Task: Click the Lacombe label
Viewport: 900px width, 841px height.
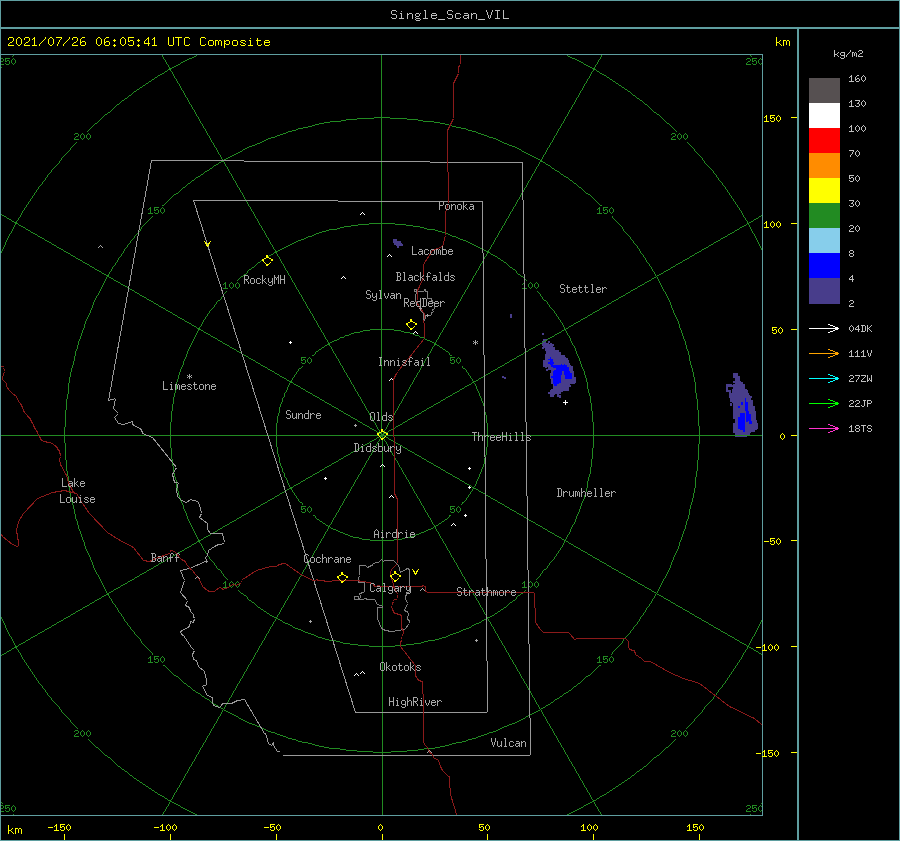Action: point(432,251)
